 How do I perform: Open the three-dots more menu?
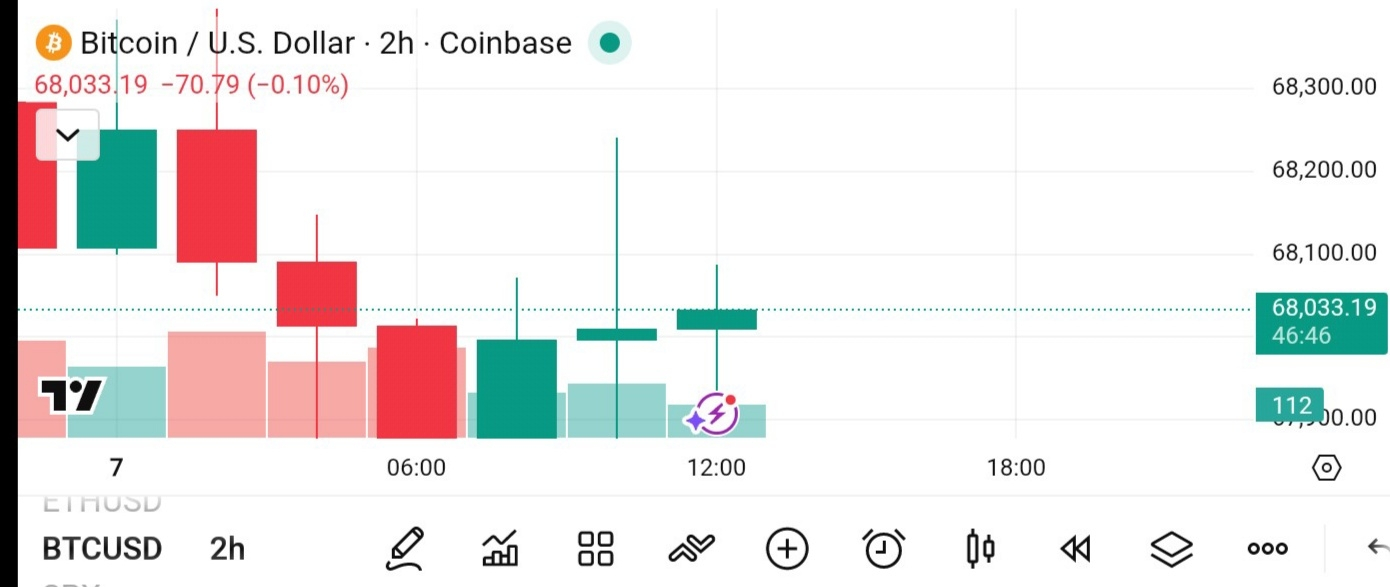(1267, 548)
